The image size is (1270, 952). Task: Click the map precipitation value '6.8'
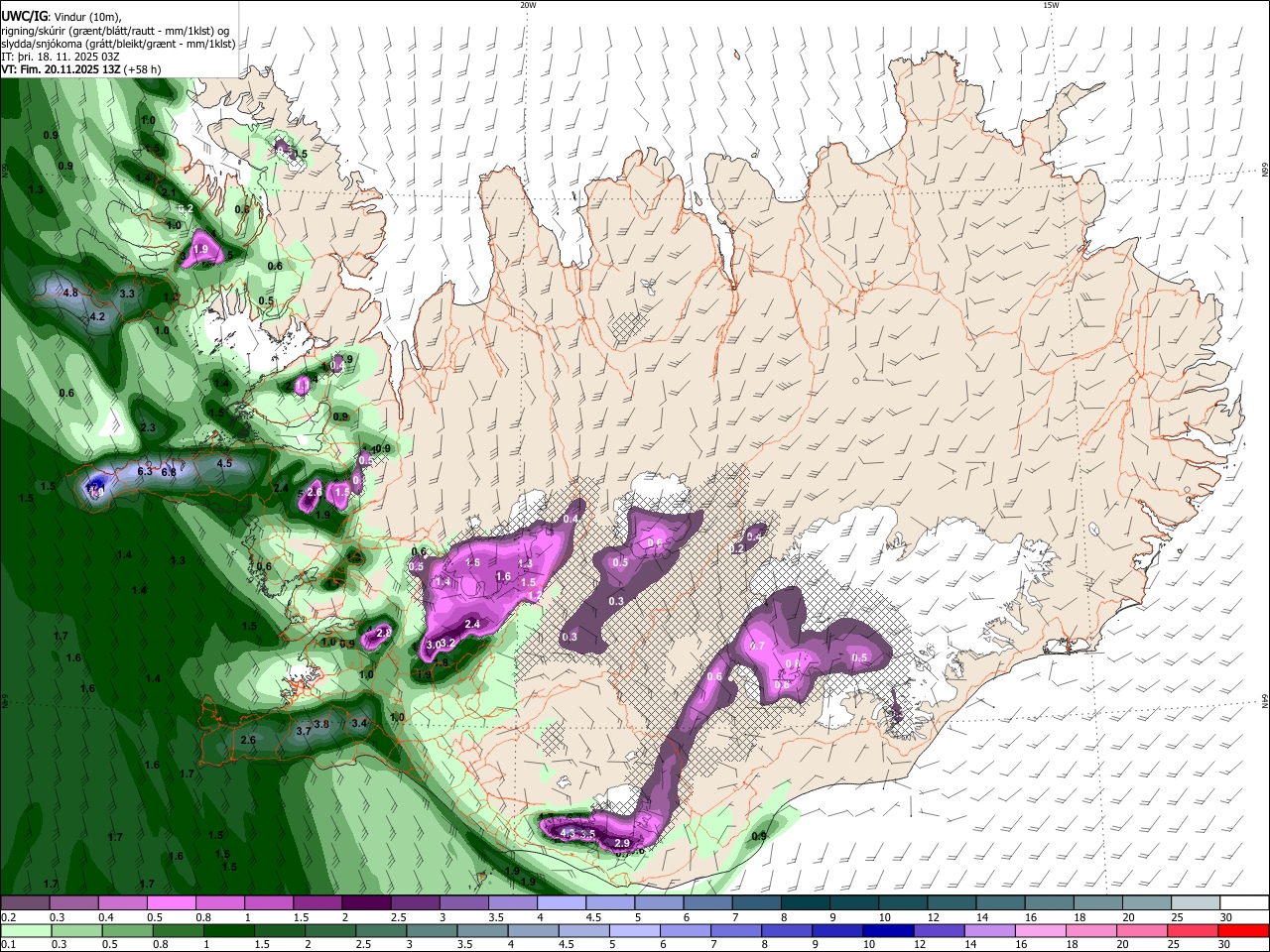pyautogui.click(x=169, y=473)
